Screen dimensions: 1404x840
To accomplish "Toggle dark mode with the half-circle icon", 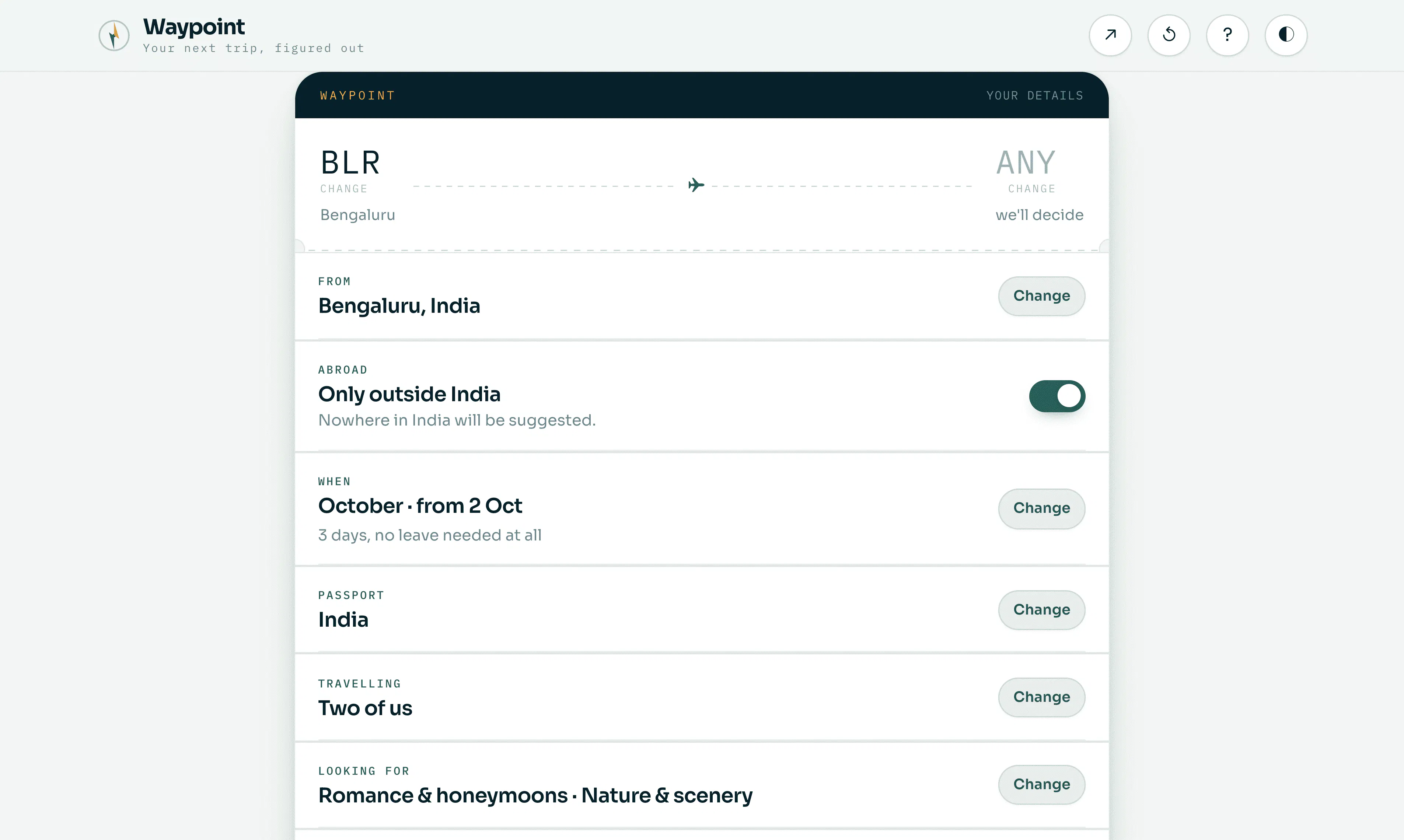I will (x=1286, y=35).
